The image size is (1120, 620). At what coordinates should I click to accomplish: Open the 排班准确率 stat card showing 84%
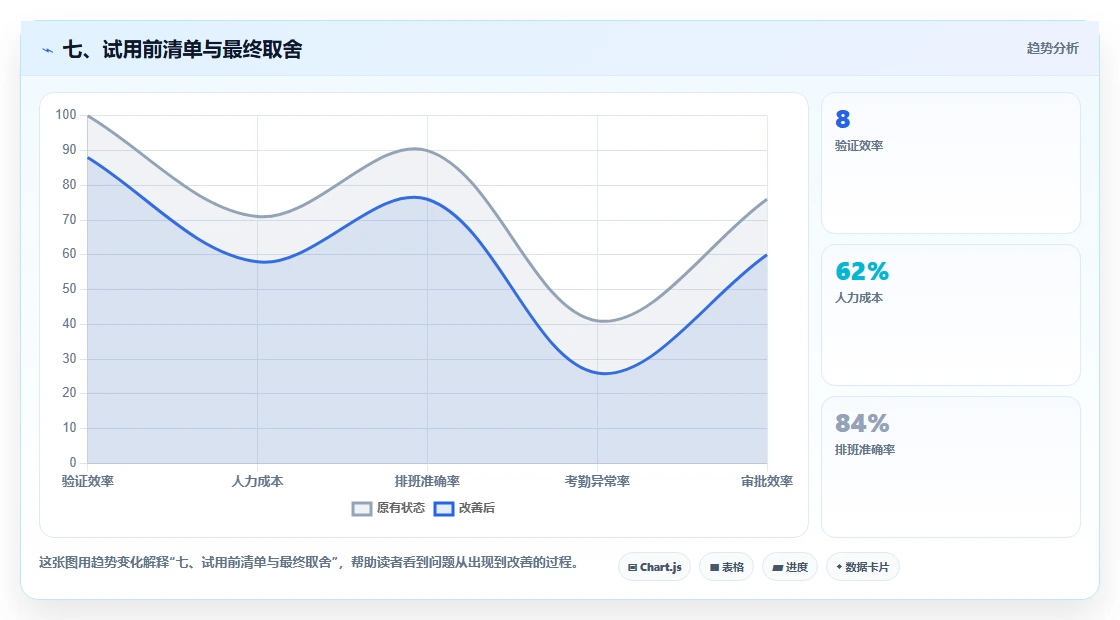951,466
